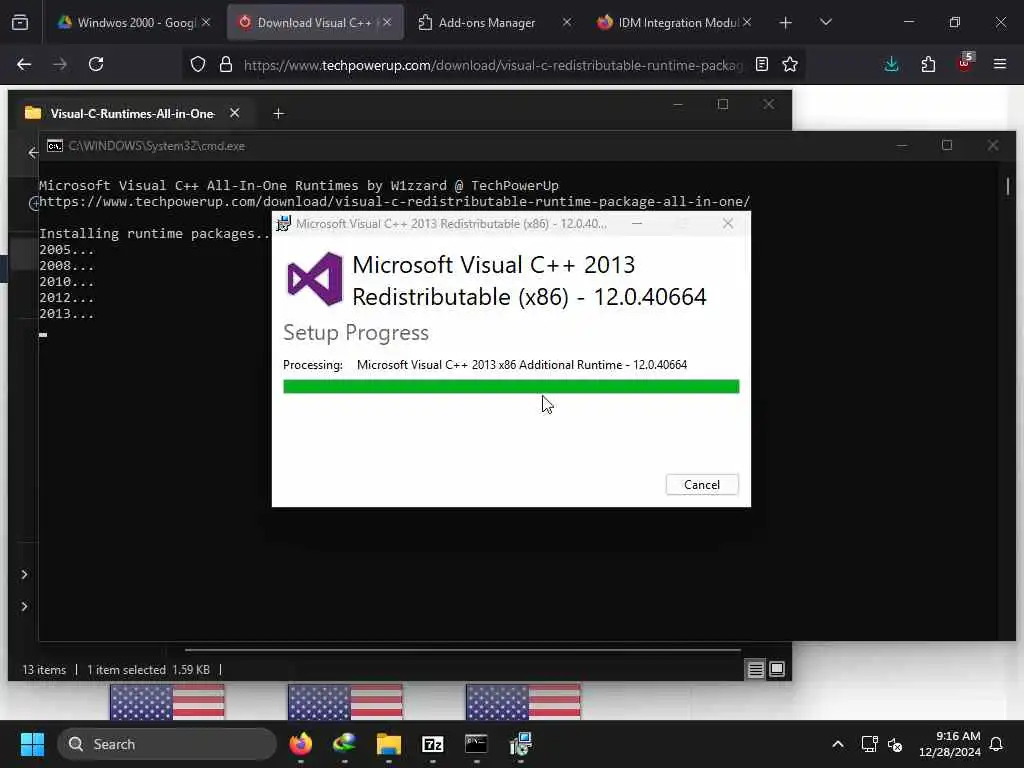The height and width of the screenshot is (768, 1024).
Task: Toggle reader view icon
Action: tap(761, 64)
